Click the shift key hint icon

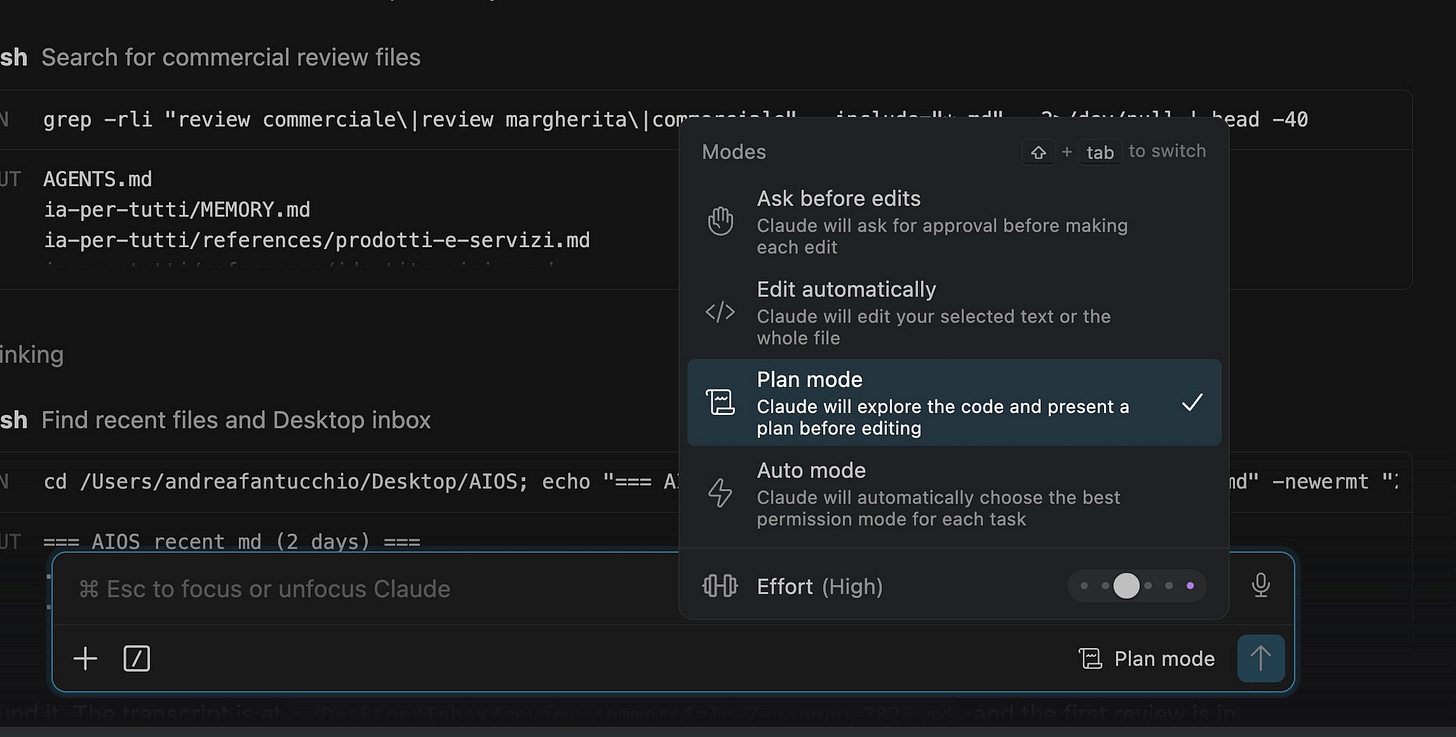click(x=1038, y=152)
